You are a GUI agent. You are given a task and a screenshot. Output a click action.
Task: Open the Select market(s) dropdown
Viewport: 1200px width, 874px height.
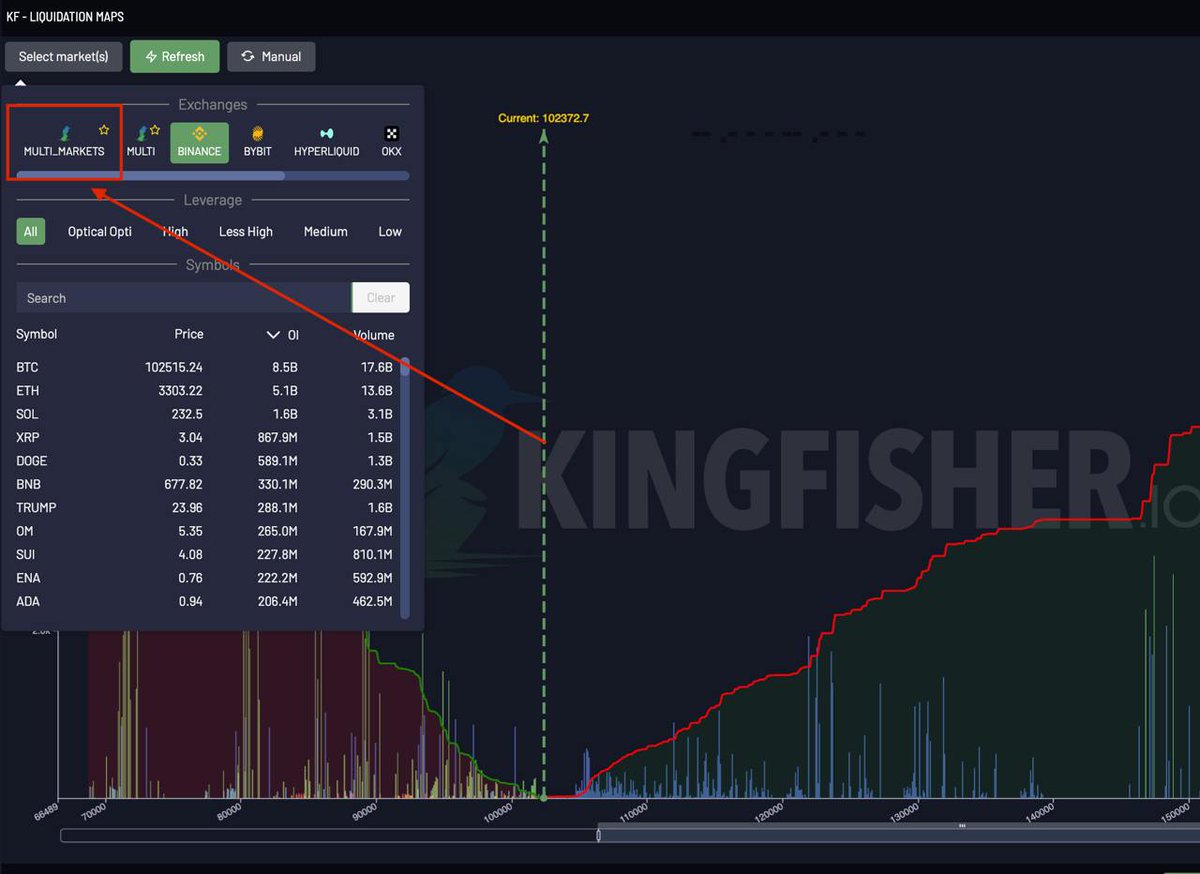click(x=63, y=57)
